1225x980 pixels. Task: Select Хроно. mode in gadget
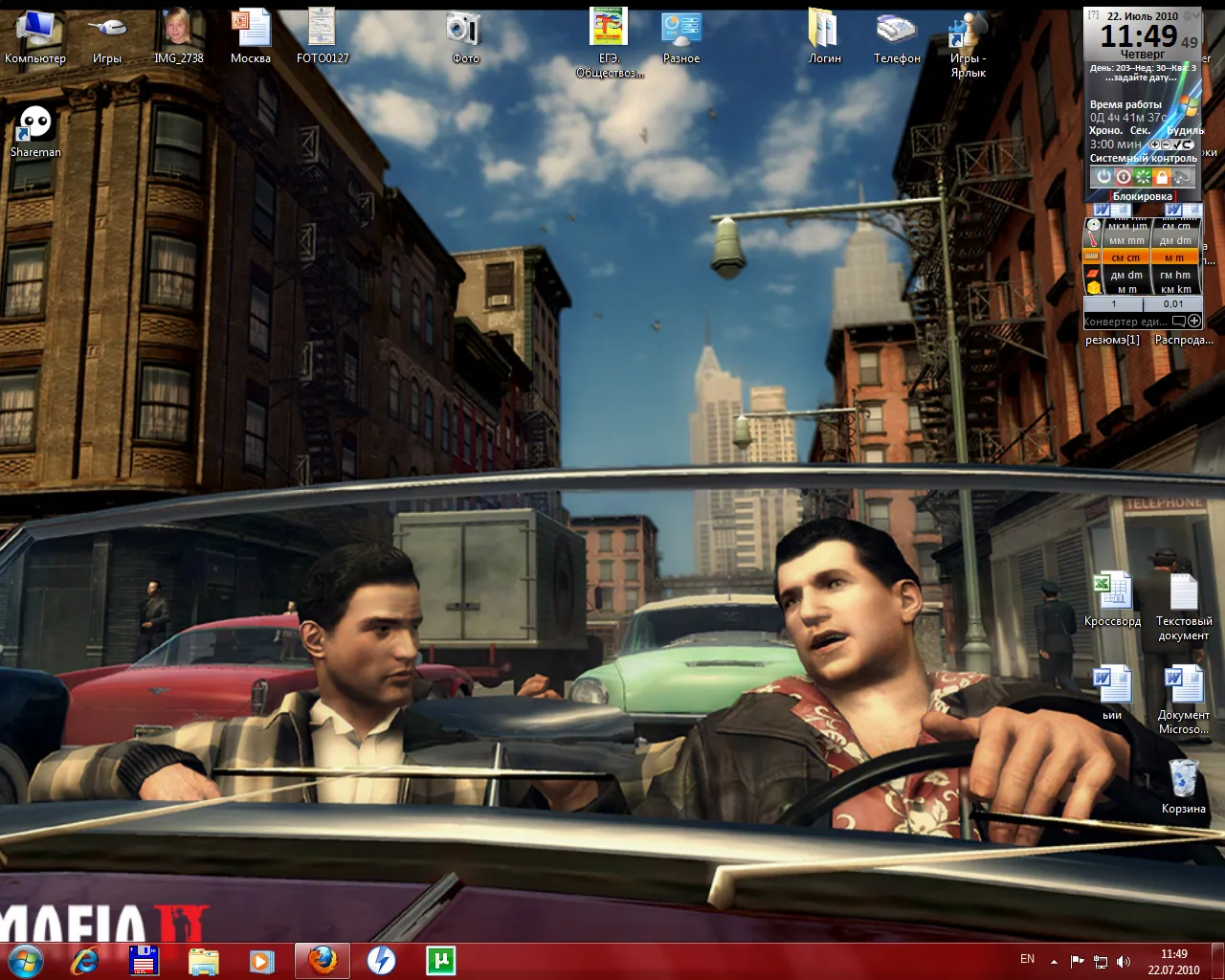click(x=1106, y=130)
